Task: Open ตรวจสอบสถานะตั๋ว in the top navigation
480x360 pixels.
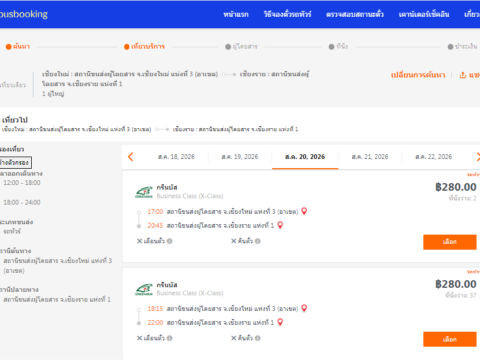Action: (x=355, y=14)
